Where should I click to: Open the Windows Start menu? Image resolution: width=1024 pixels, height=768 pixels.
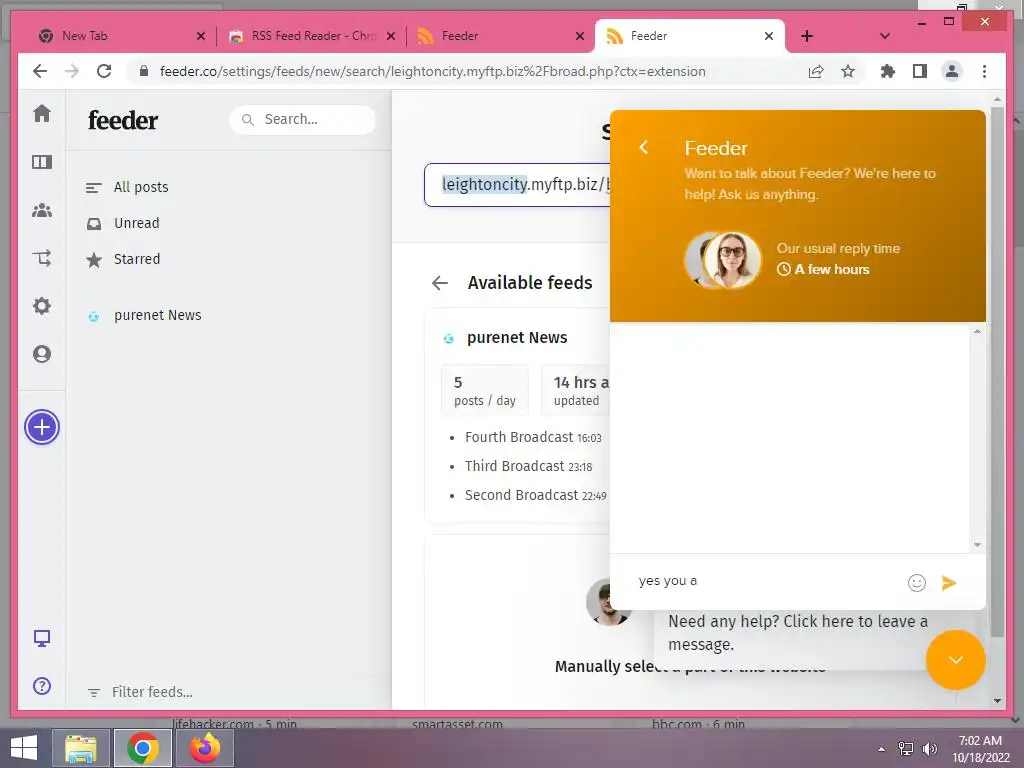[x=24, y=748]
